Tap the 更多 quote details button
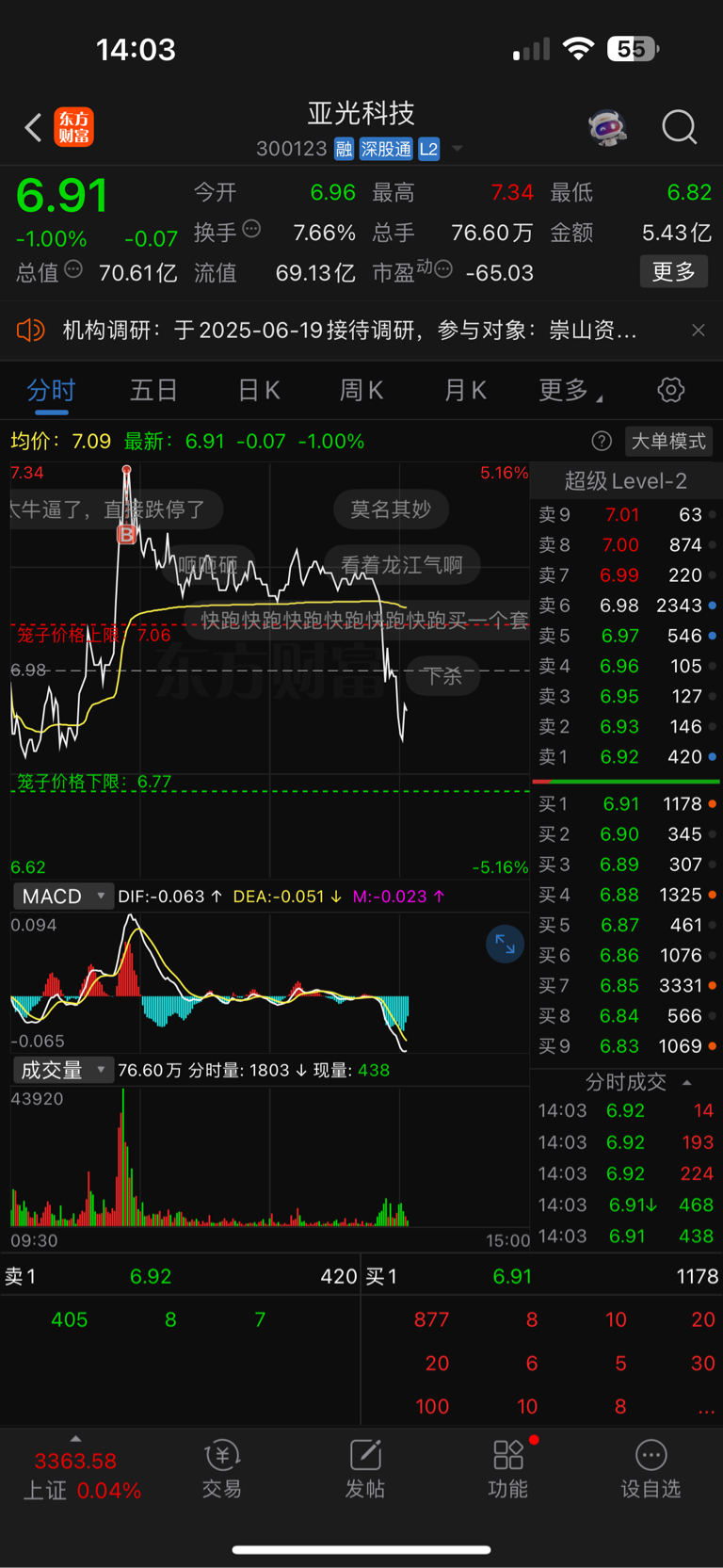 pos(673,272)
